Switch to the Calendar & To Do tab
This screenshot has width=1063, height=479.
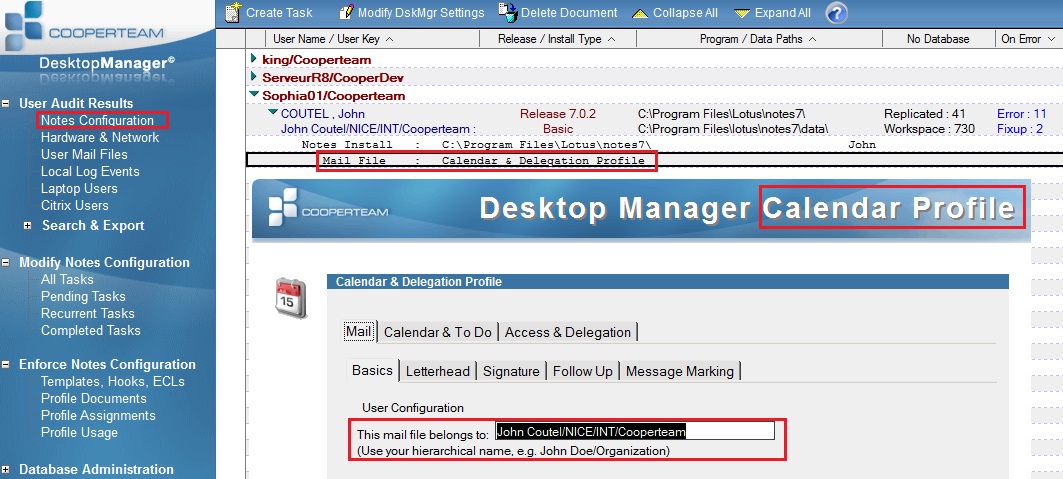pos(437,332)
